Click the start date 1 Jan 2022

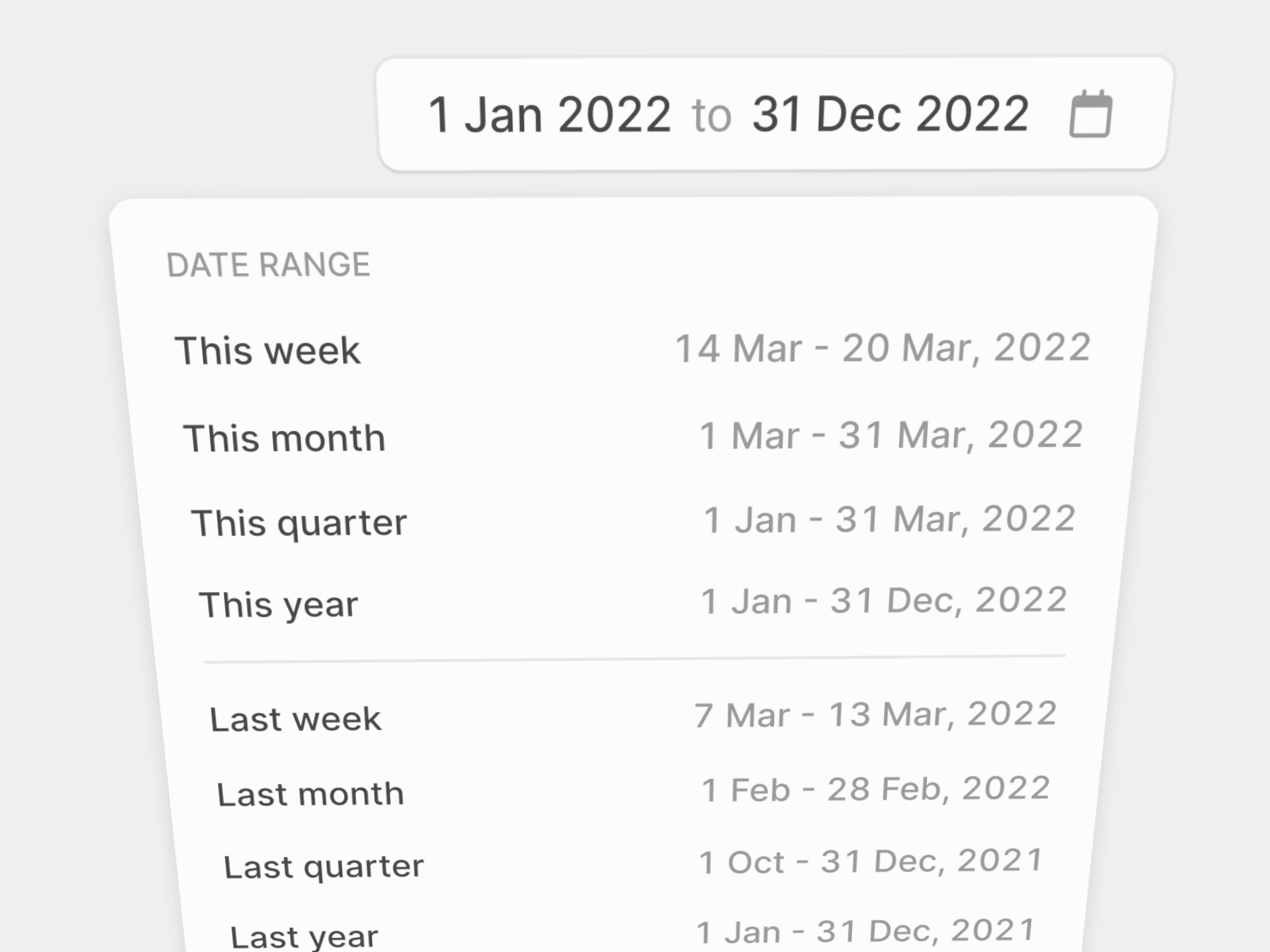click(x=549, y=115)
